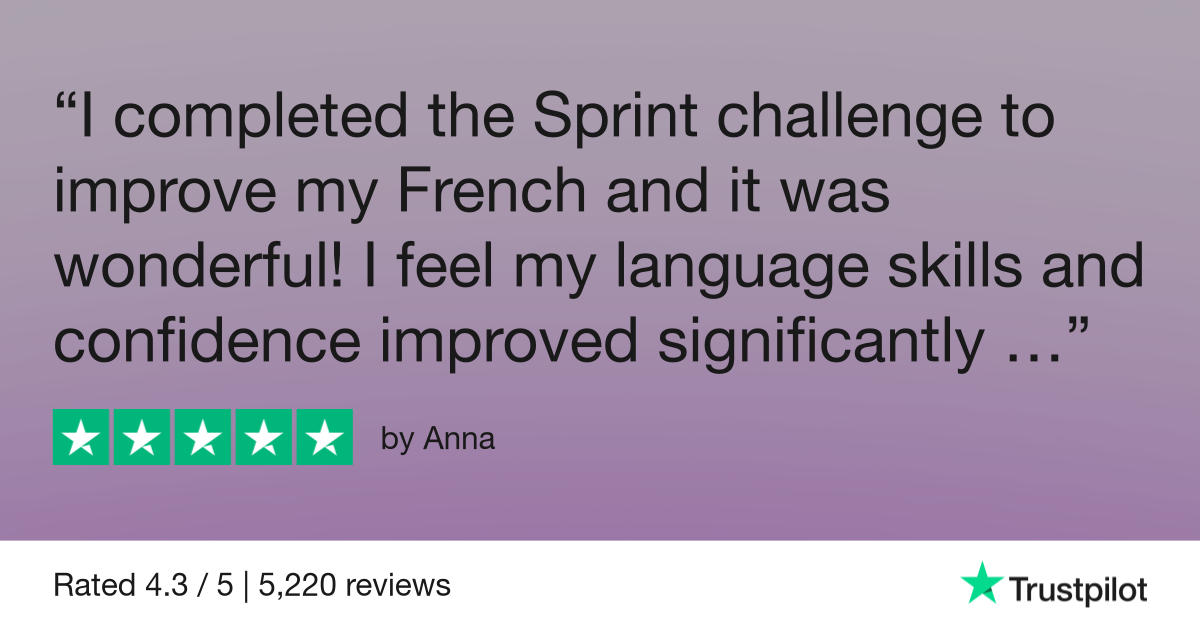Click the Trustpilot green star logo
This screenshot has width=1200, height=627.
pyautogui.click(x=981, y=582)
